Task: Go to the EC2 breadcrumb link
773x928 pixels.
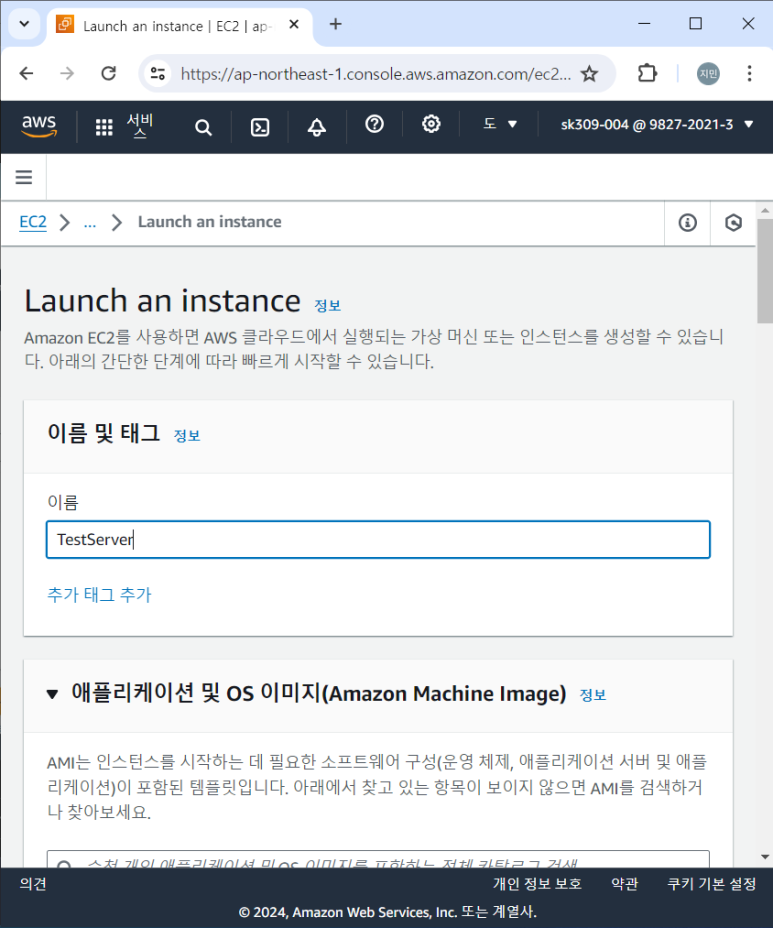Action: [x=33, y=222]
